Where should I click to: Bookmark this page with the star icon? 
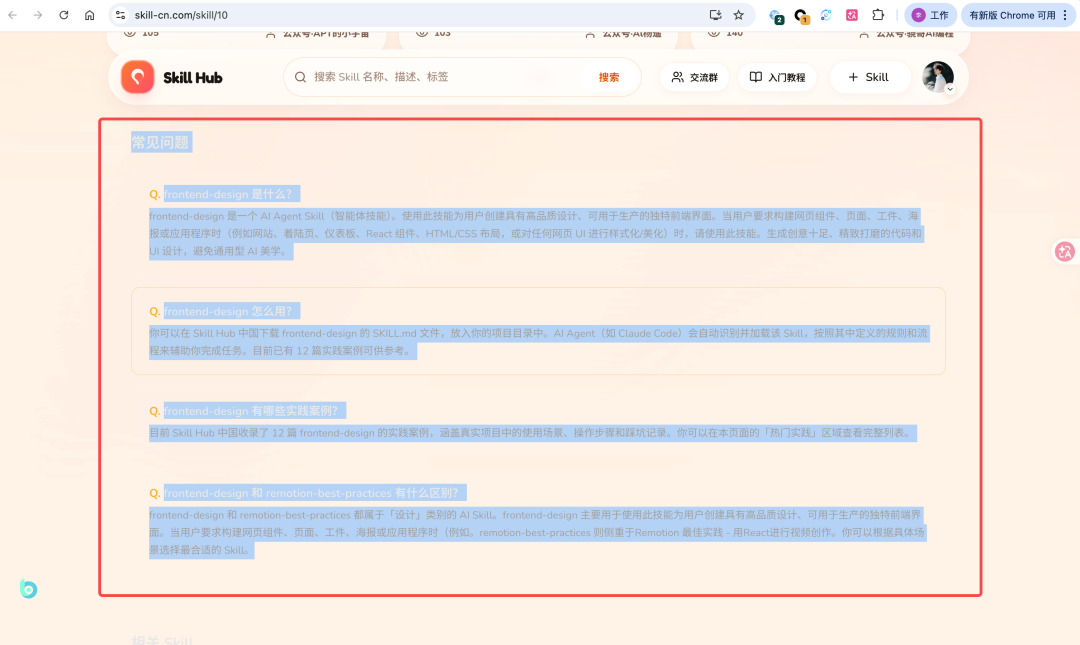click(x=739, y=15)
